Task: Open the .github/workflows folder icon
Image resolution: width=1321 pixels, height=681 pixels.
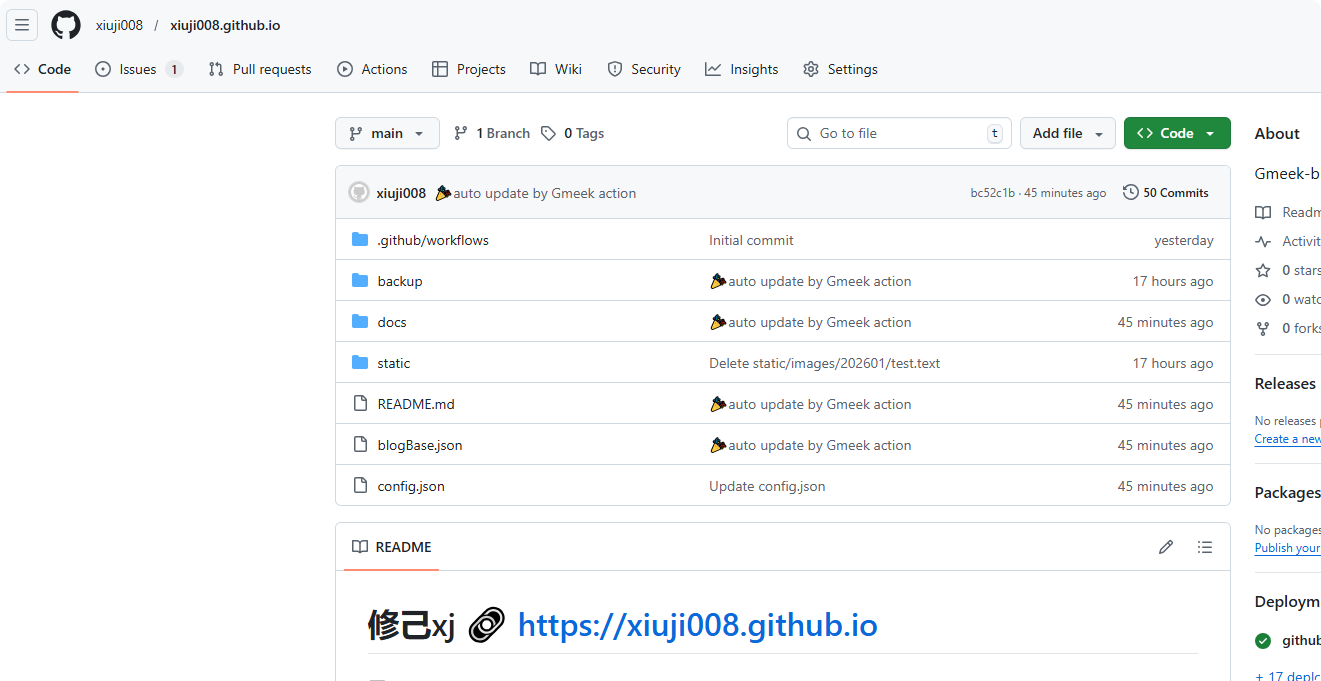Action: 361,240
